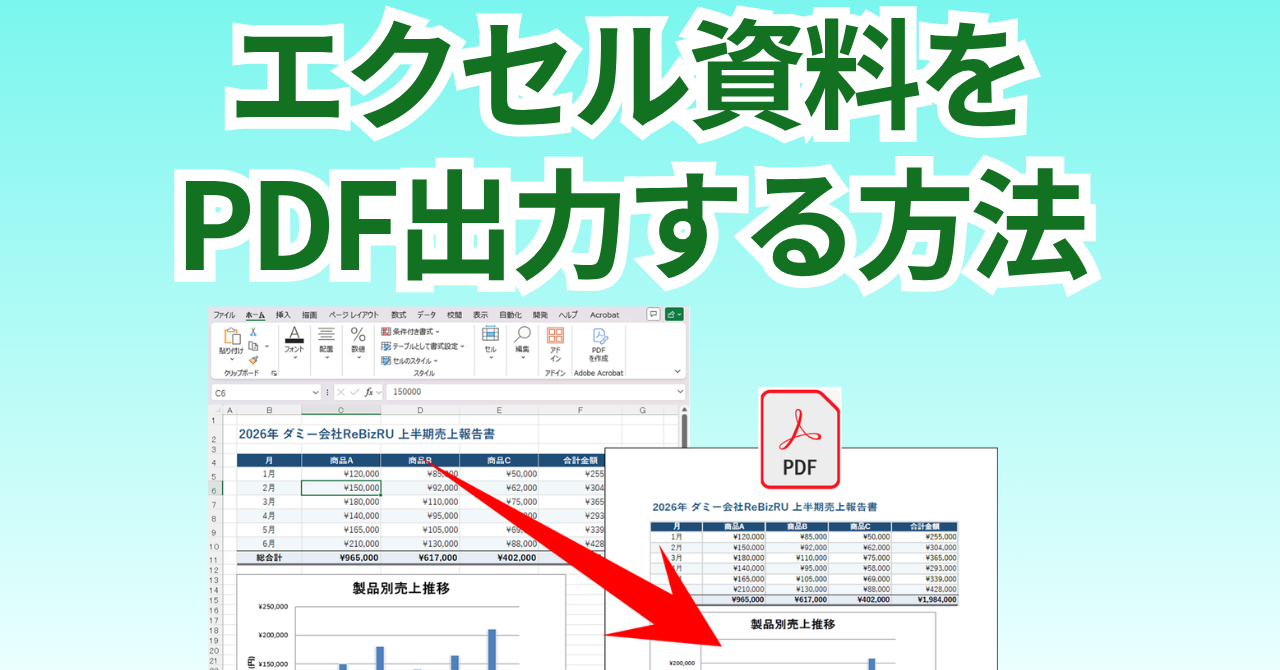1280x670 pixels.
Task: Select column header D
Action: (420, 410)
